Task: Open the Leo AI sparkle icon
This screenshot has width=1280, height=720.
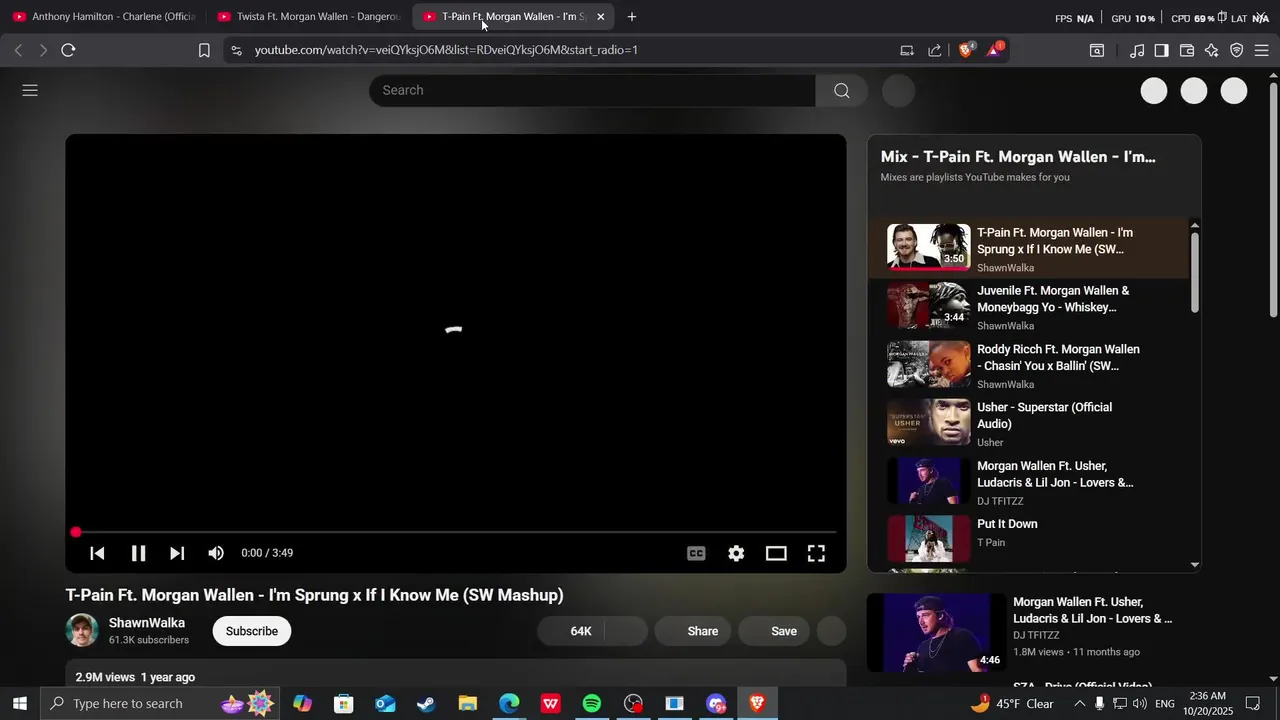Action: point(1212,50)
